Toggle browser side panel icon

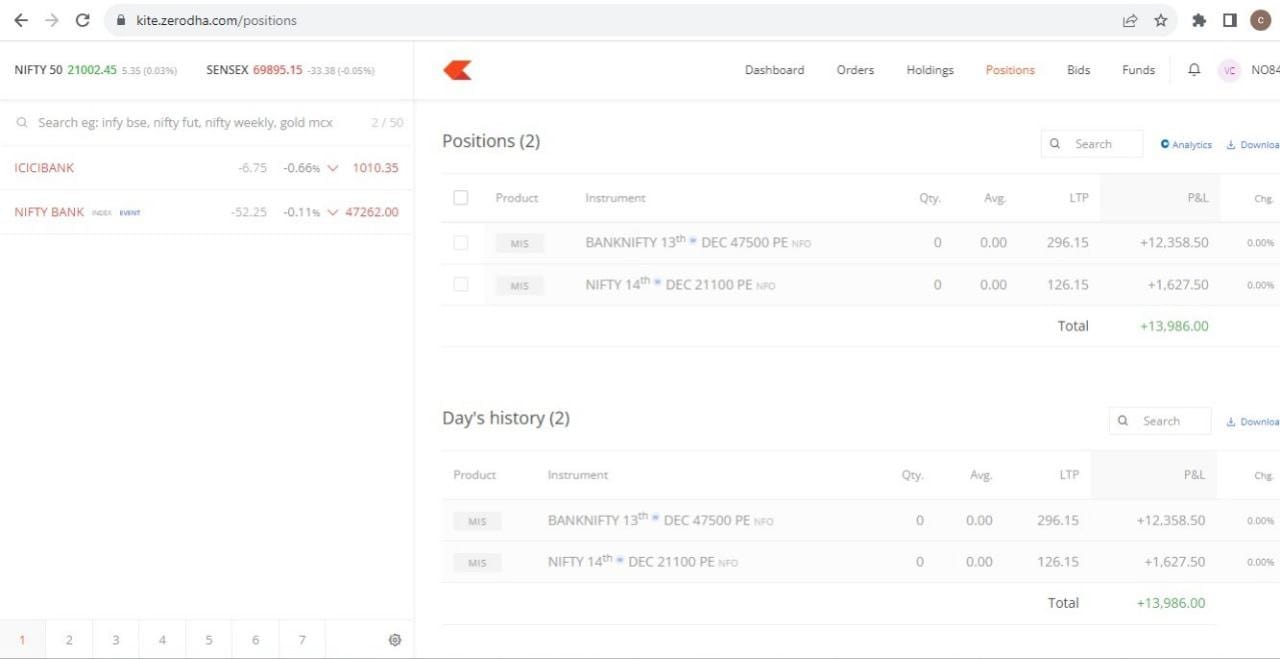pyautogui.click(x=1230, y=20)
